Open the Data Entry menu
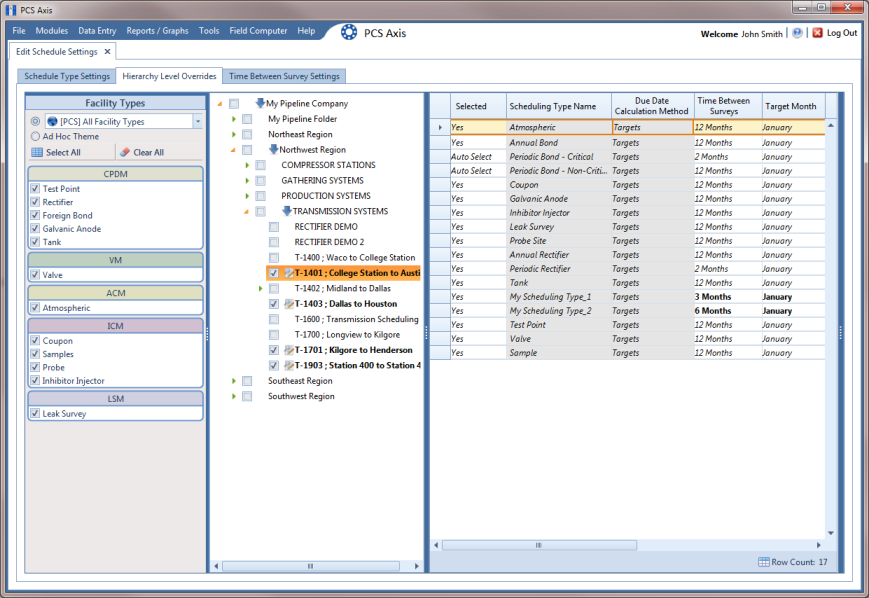Viewport: 869px width, 598px height. 97,30
